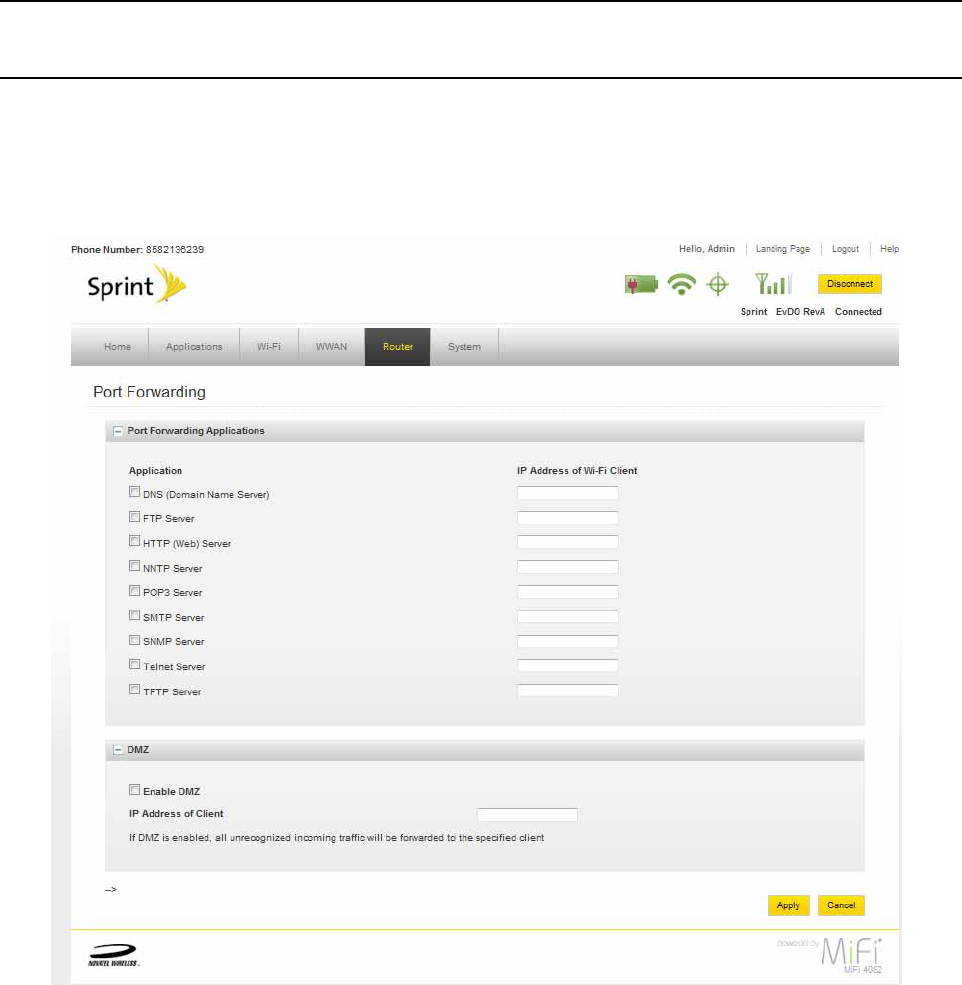The image size is (962, 985).
Task: Select the Router tab
Action: 398,347
